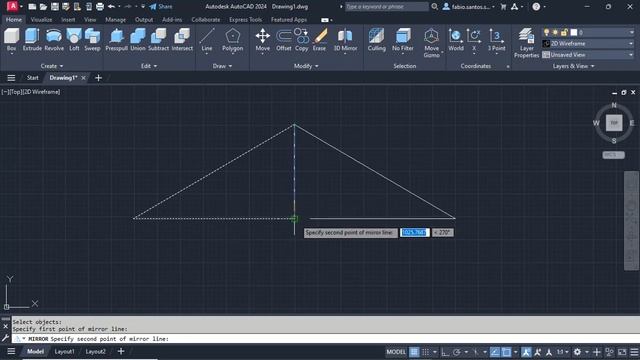Select the Loft tool
The width and height of the screenshot is (640, 360).
pos(74,40)
